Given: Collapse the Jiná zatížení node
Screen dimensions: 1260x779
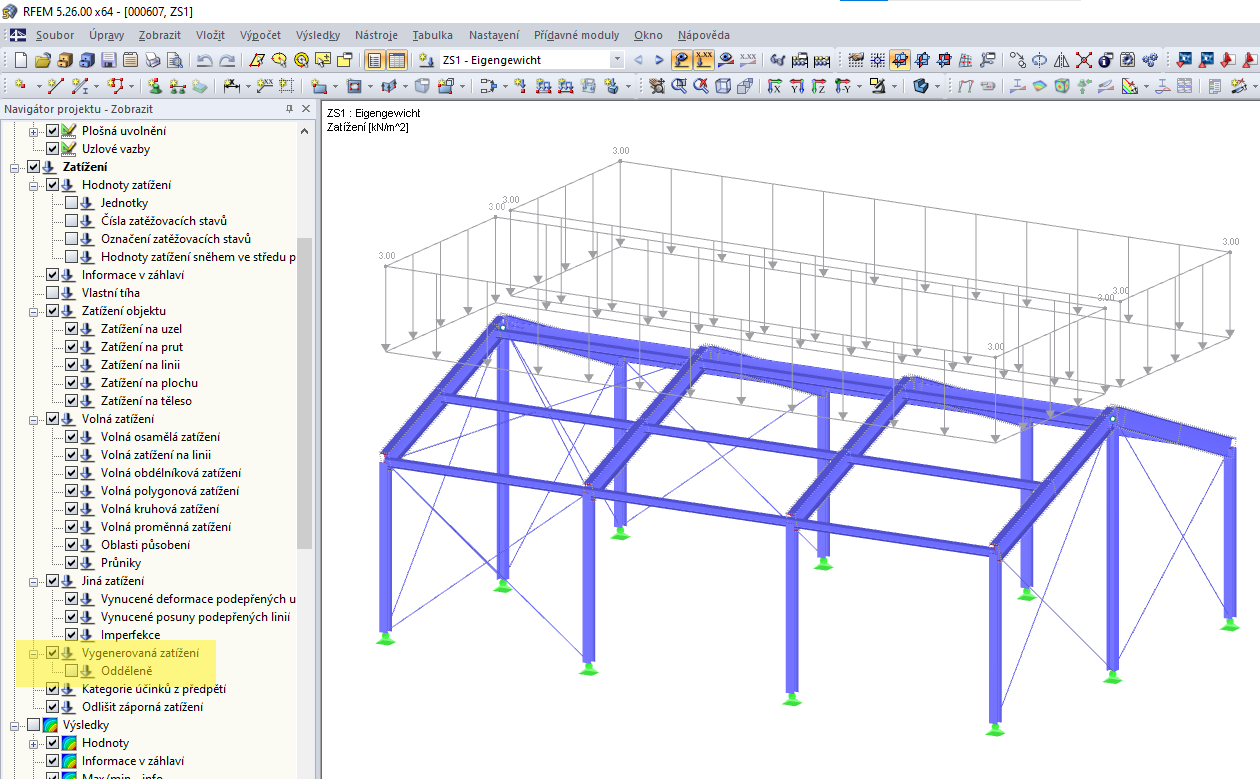Looking at the screenshot, I should [34, 581].
